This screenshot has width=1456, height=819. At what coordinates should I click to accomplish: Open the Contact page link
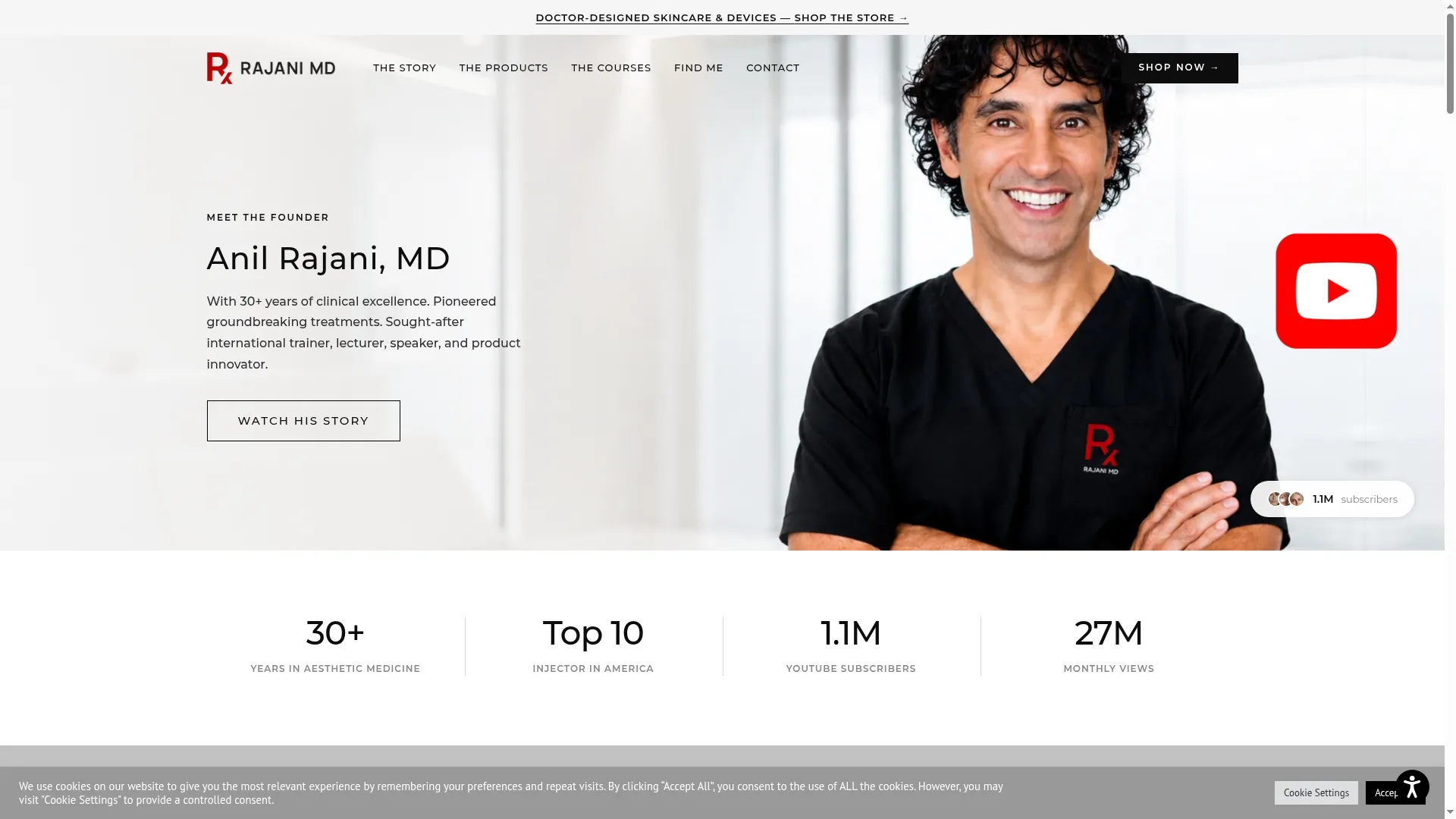point(773,68)
